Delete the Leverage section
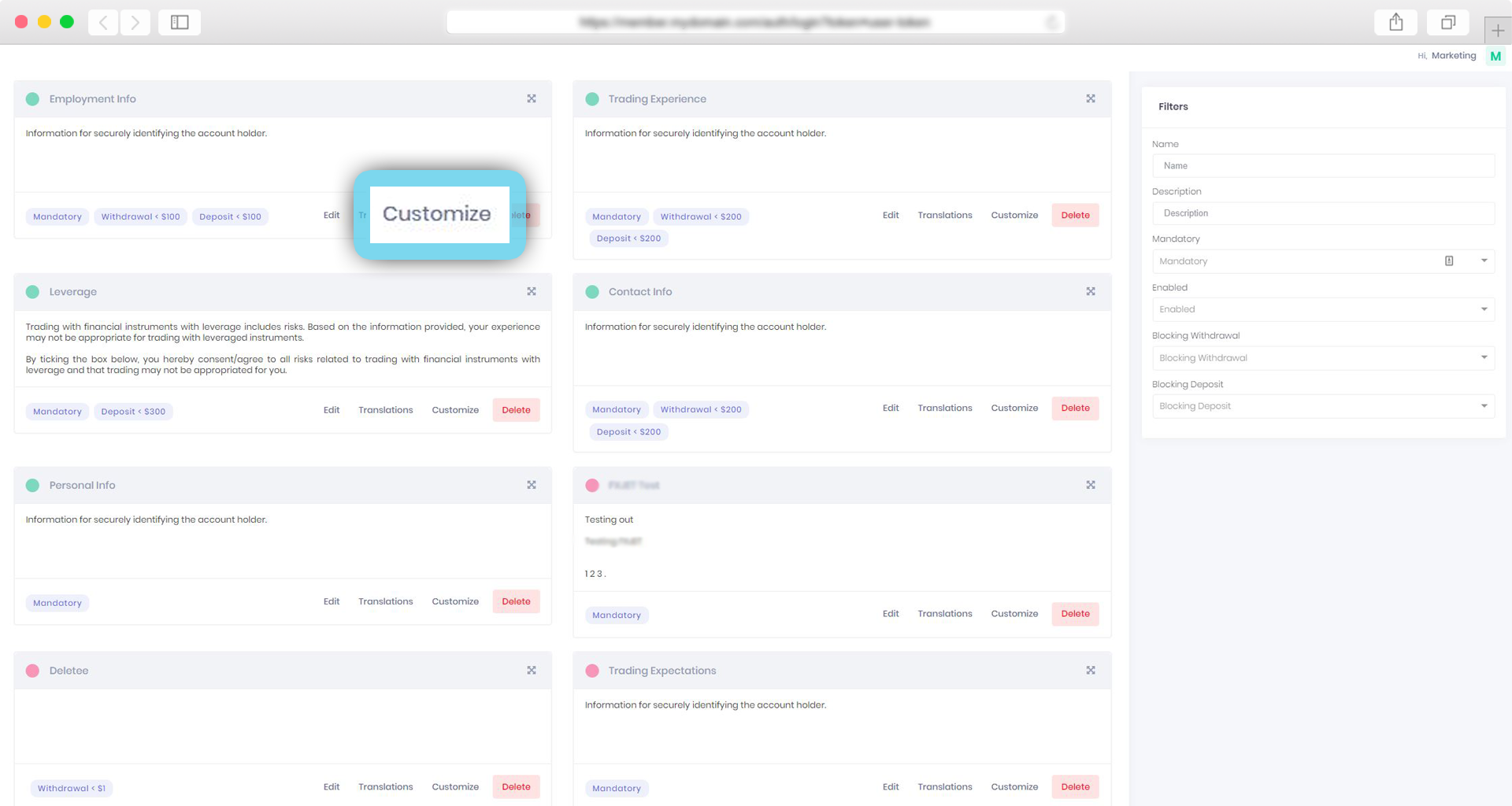The width and height of the screenshot is (1512, 806). [x=516, y=410]
